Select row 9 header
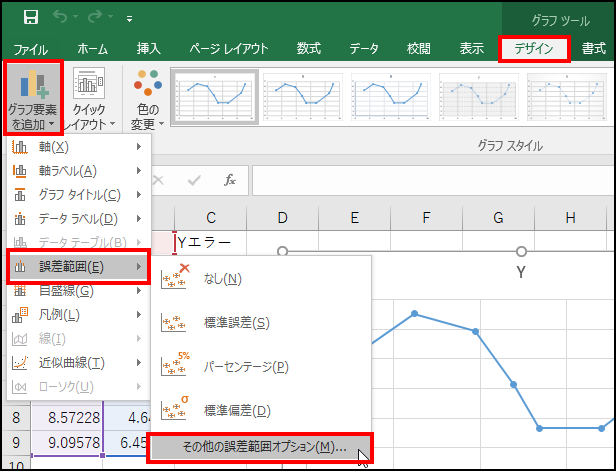This screenshot has width=616, height=471. pyautogui.click(x=16, y=443)
